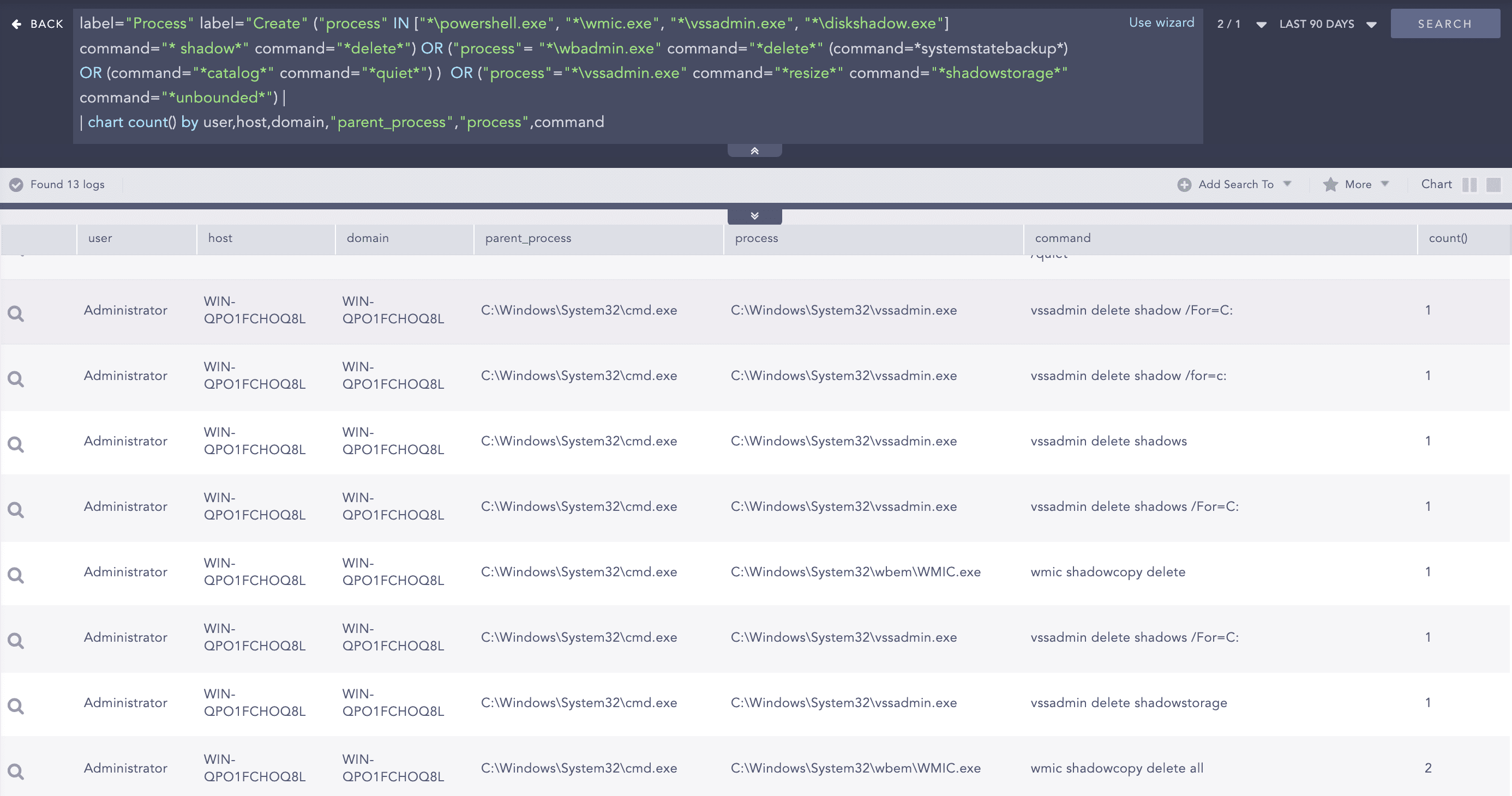Switch to split column chart view icon
This screenshot has width=1512, height=796.
[1469, 185]
